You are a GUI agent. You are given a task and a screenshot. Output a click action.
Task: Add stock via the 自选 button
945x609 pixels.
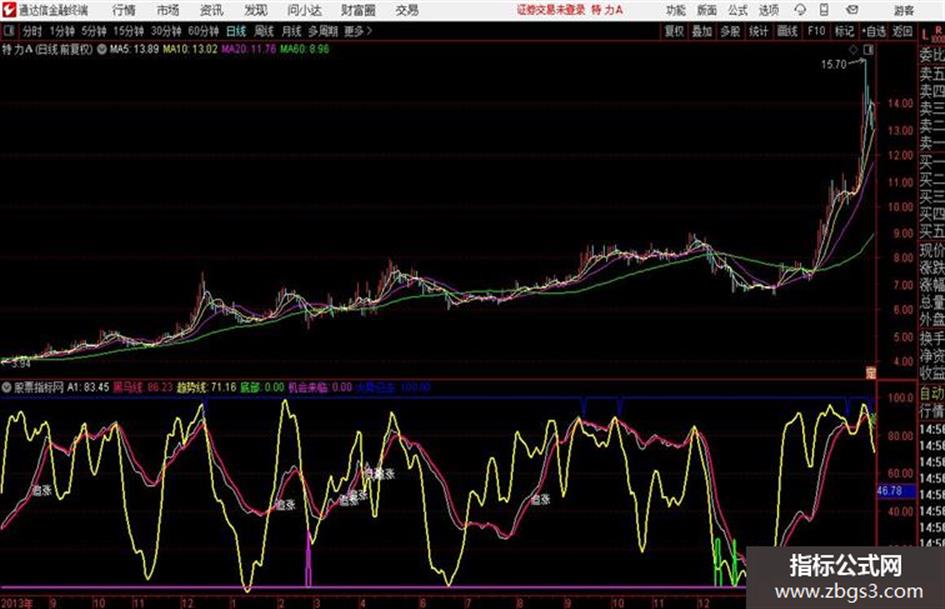click(x=873, y=31)
